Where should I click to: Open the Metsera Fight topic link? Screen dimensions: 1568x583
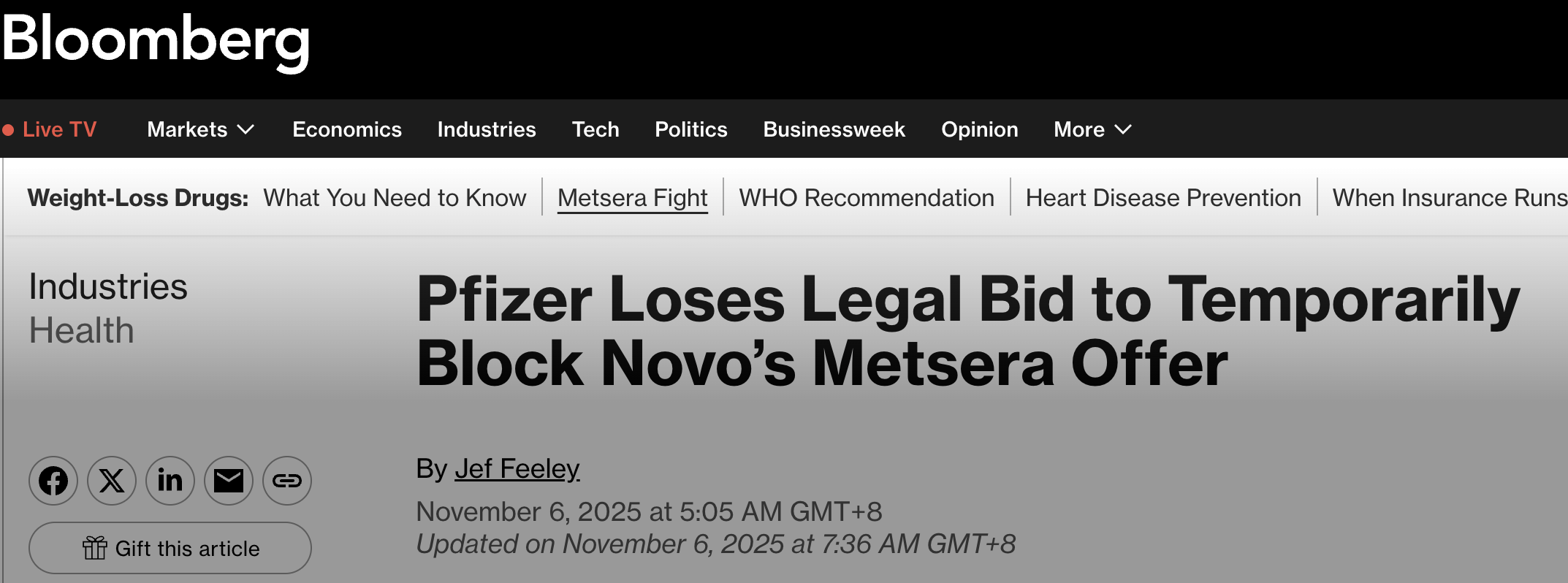coord(633,198)
